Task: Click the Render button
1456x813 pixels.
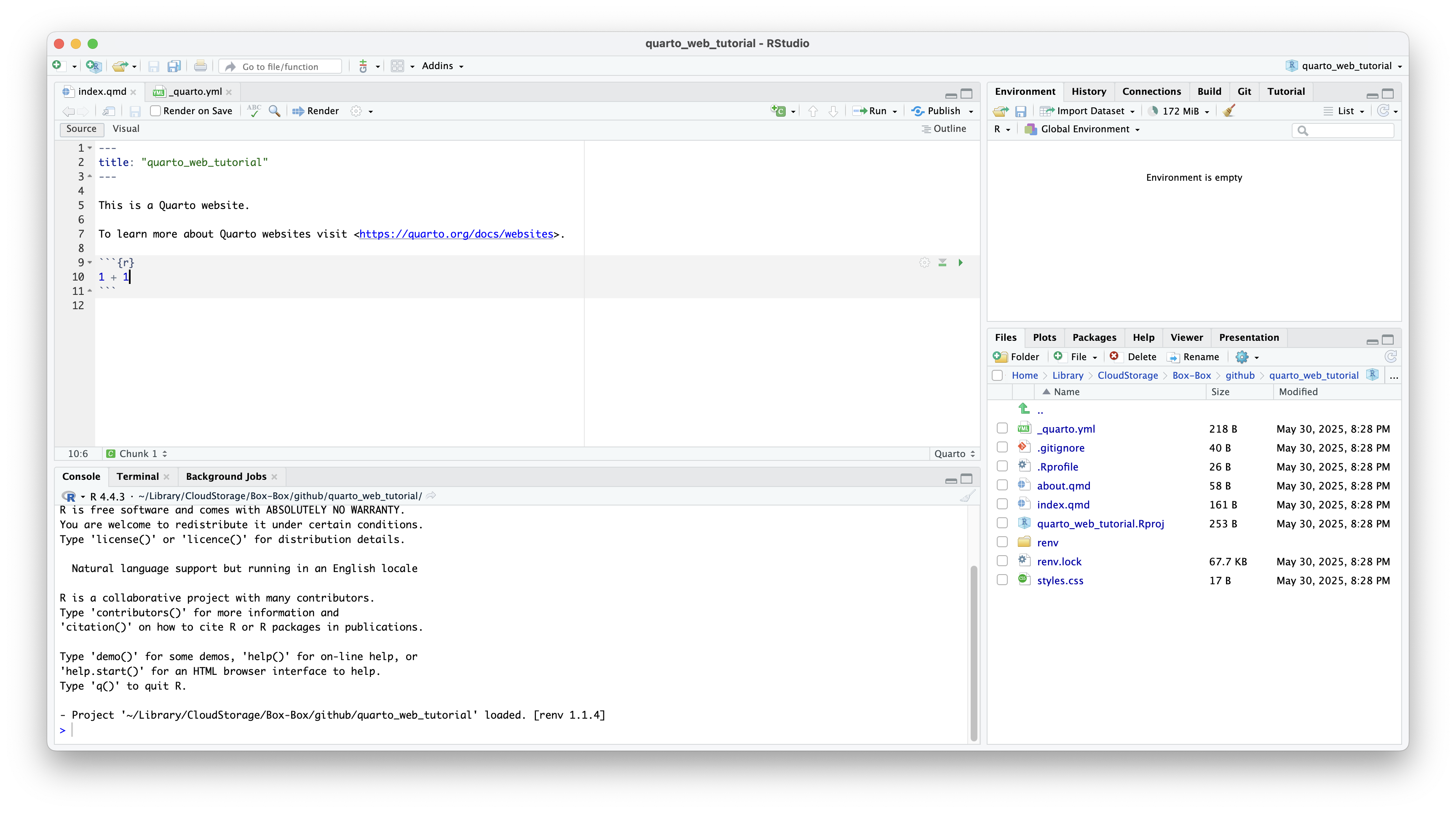Action: coord(316,111)
